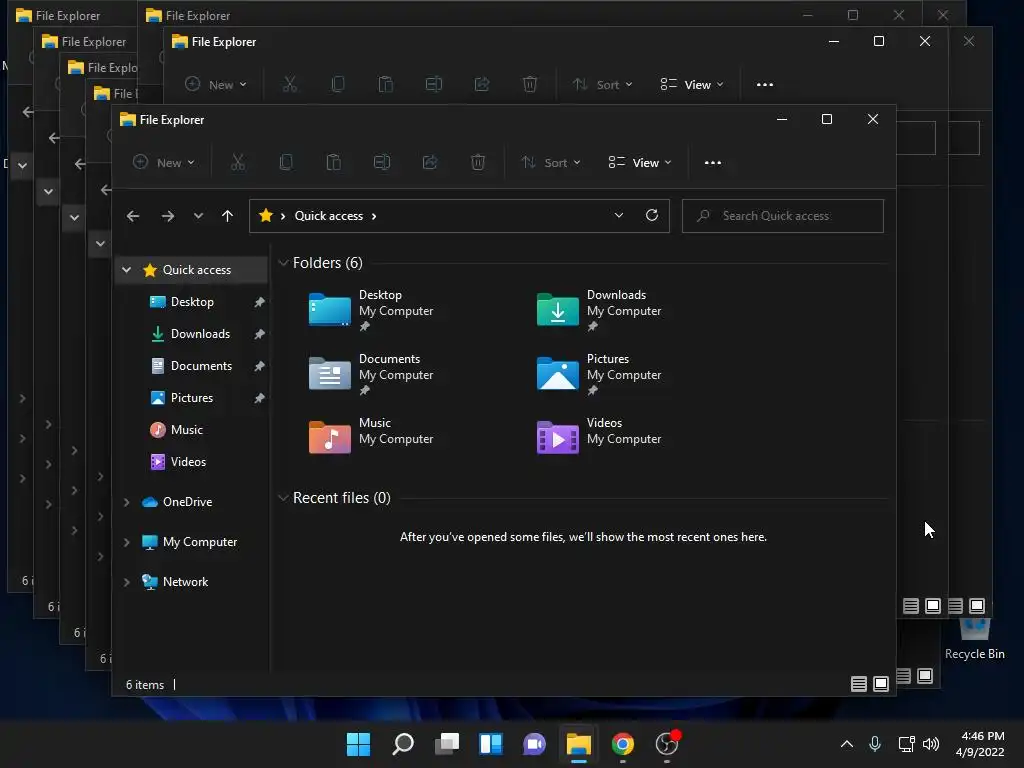Show hidden system tray icons

[x=846, y=744]
